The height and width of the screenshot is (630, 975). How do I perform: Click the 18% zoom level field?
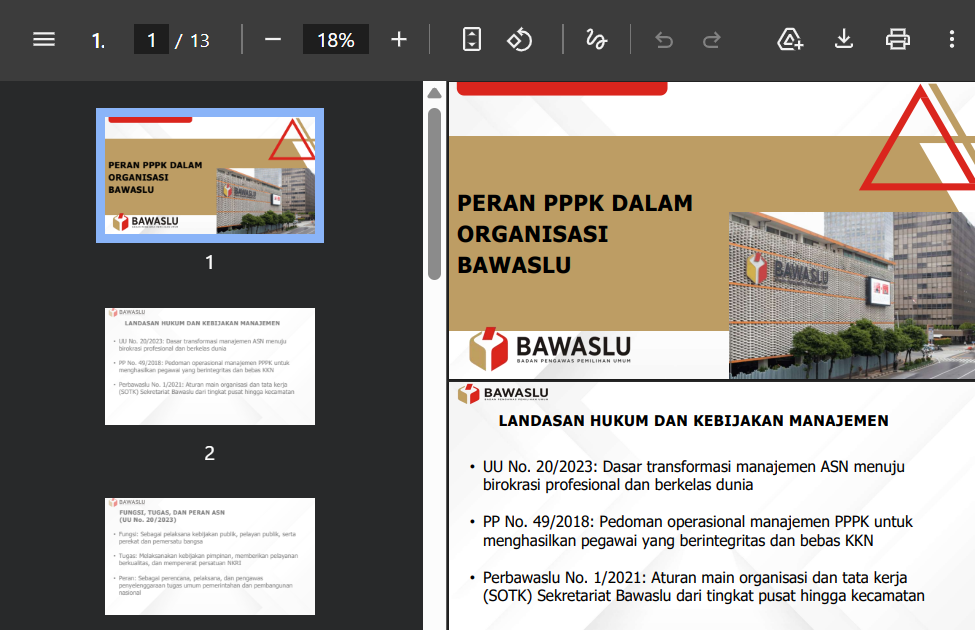point(336,40)
